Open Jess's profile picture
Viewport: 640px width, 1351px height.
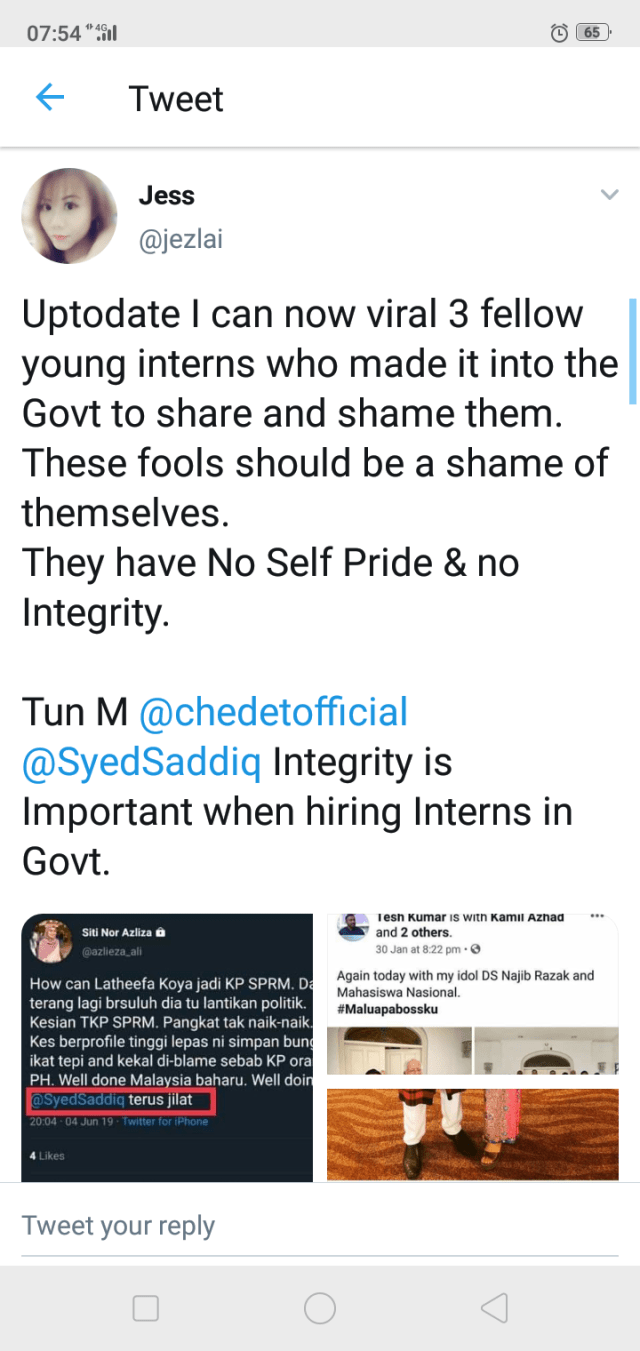(69, 216)
